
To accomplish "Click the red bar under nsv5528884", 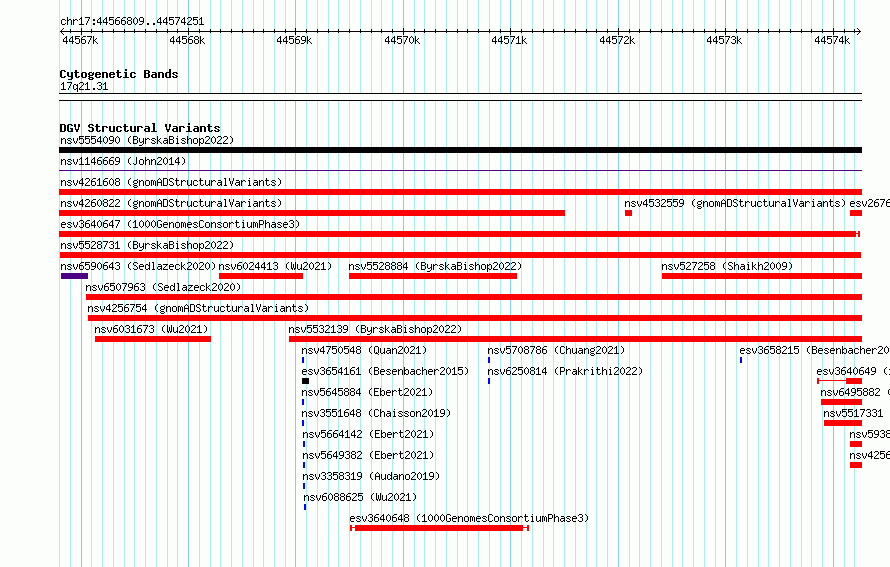I will tap(433, 276).
